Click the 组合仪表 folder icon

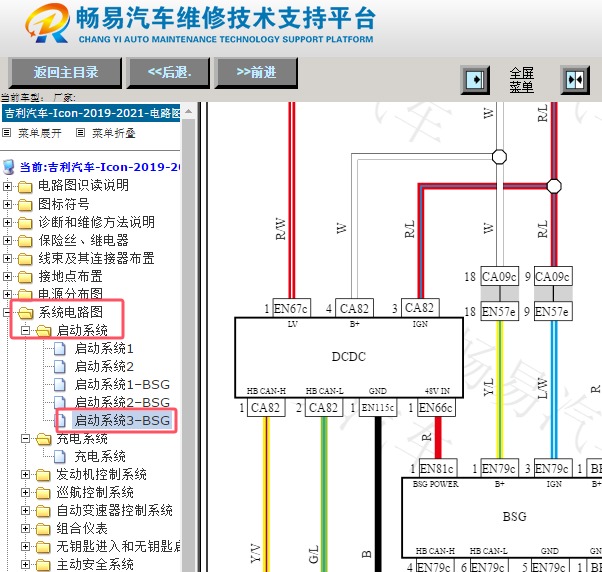(43, 529)
